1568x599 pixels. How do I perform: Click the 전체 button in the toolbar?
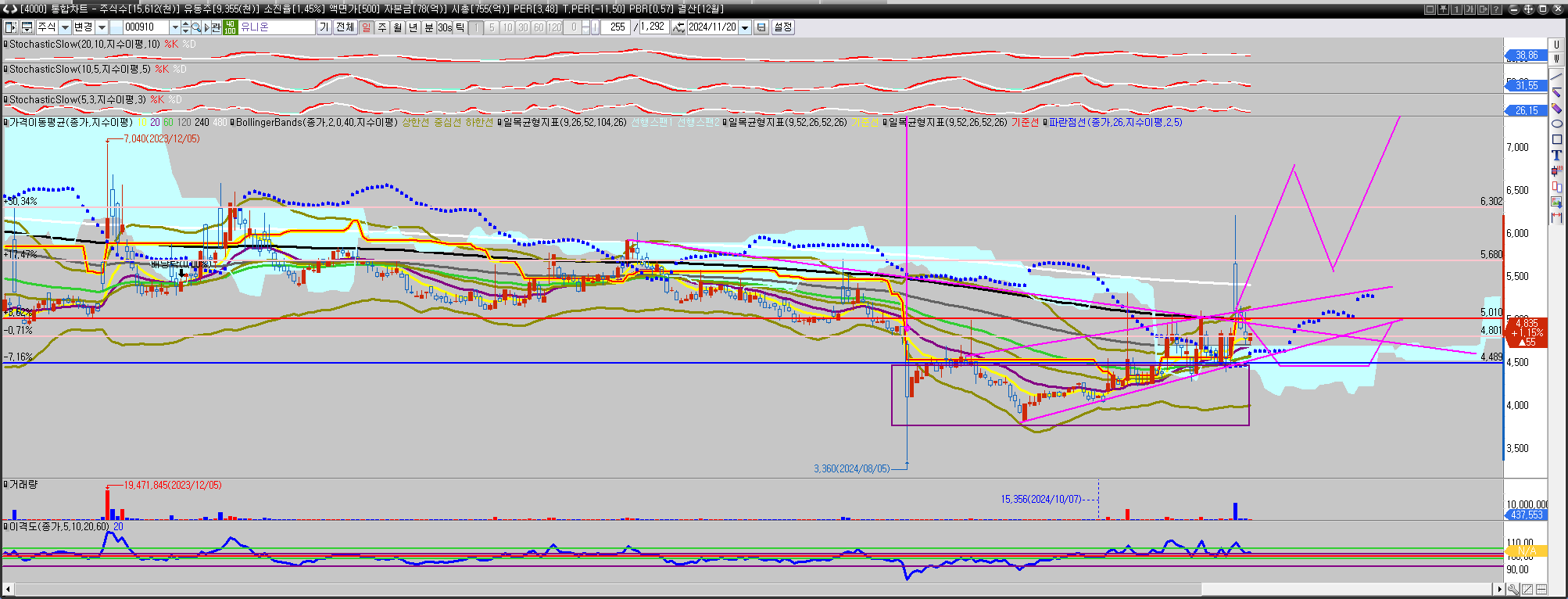[x=345, y=27]
